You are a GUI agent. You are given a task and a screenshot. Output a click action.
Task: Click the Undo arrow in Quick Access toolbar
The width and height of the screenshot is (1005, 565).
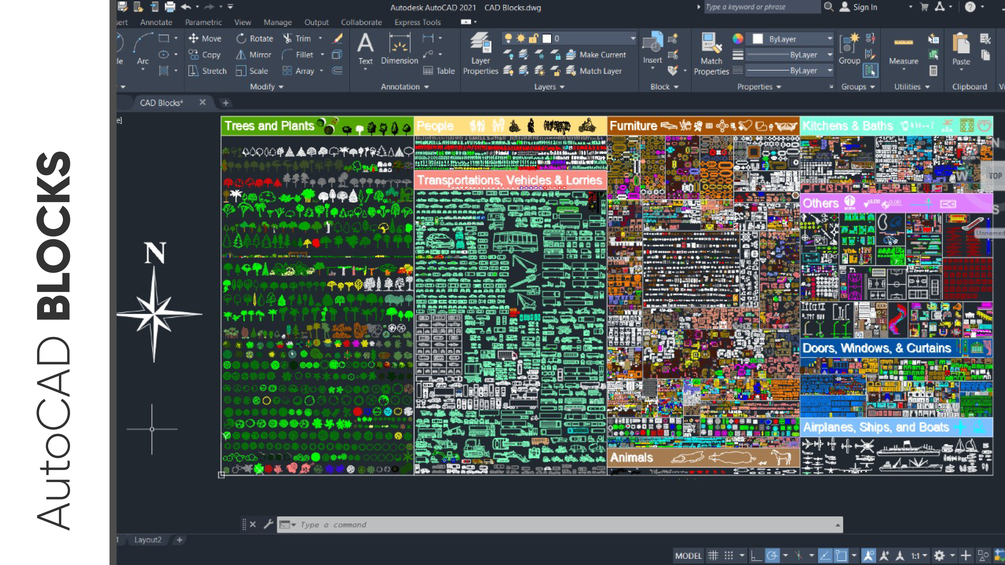pyautogui.click(x=186, y=7)
